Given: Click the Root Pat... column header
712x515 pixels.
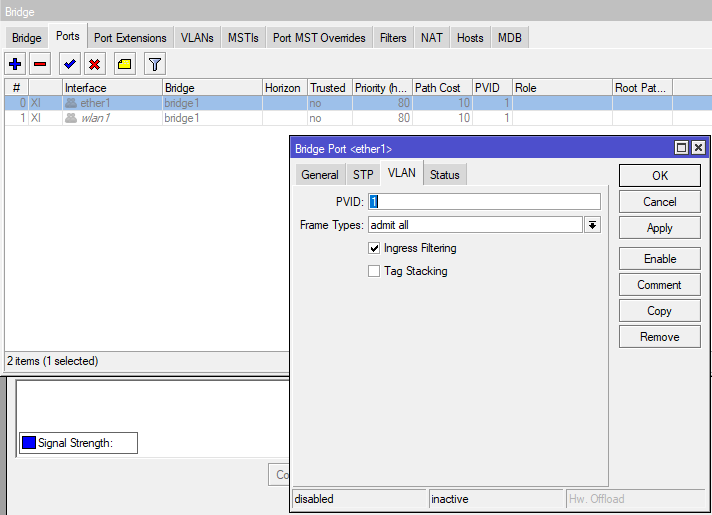Looking at the screenshot, I should [643, 88].
